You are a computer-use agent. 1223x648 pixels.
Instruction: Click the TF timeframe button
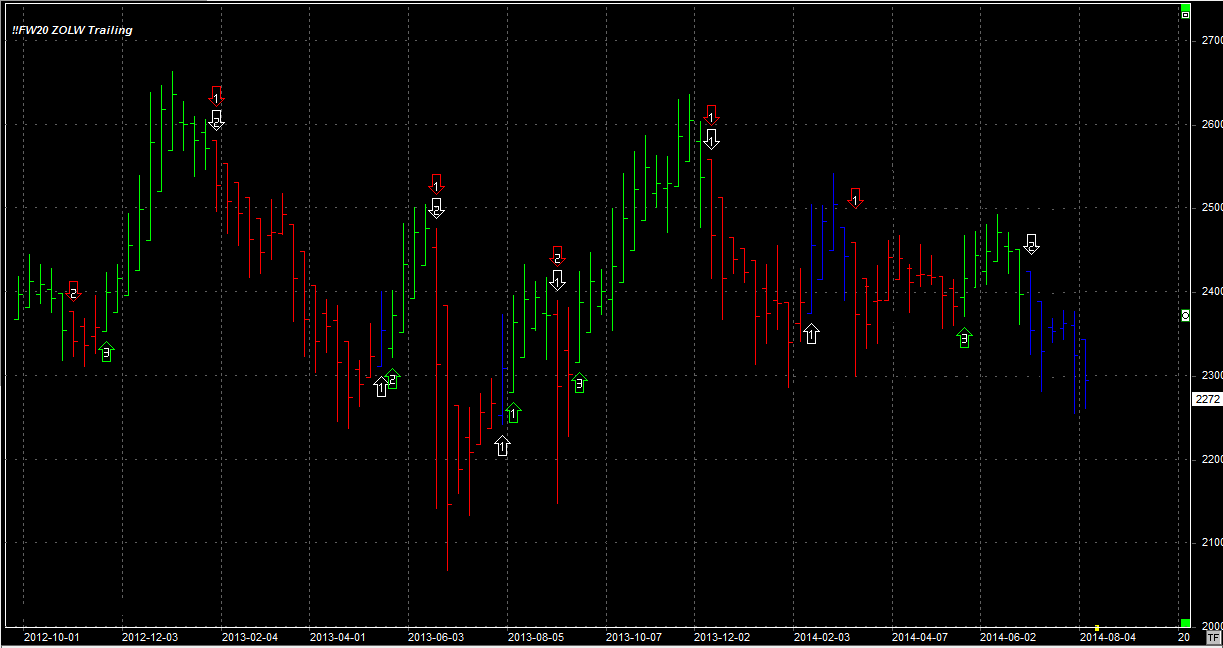tap(1213, 636)
